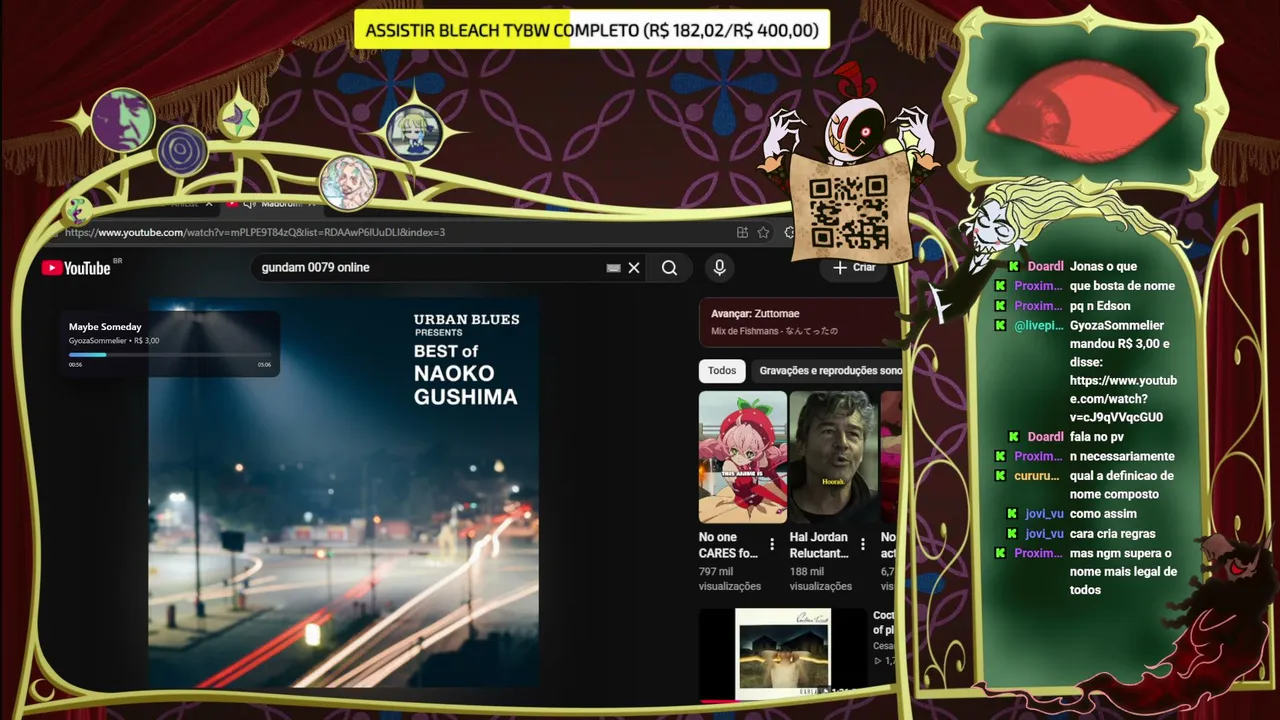Click the chat message 'qual a definicao de nome composto'
This screenshot has height=720, width=1280.
[x=1122, y=485]
